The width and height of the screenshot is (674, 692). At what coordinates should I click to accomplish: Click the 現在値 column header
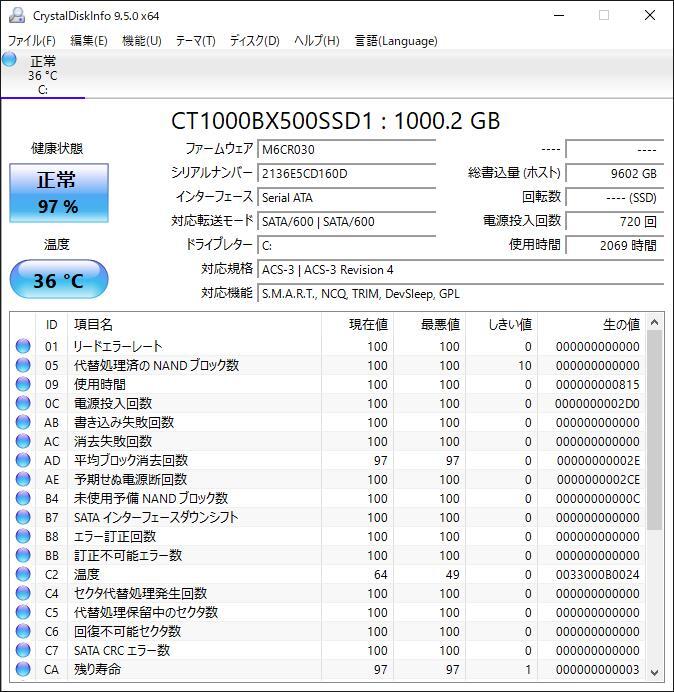pos(358,325)
